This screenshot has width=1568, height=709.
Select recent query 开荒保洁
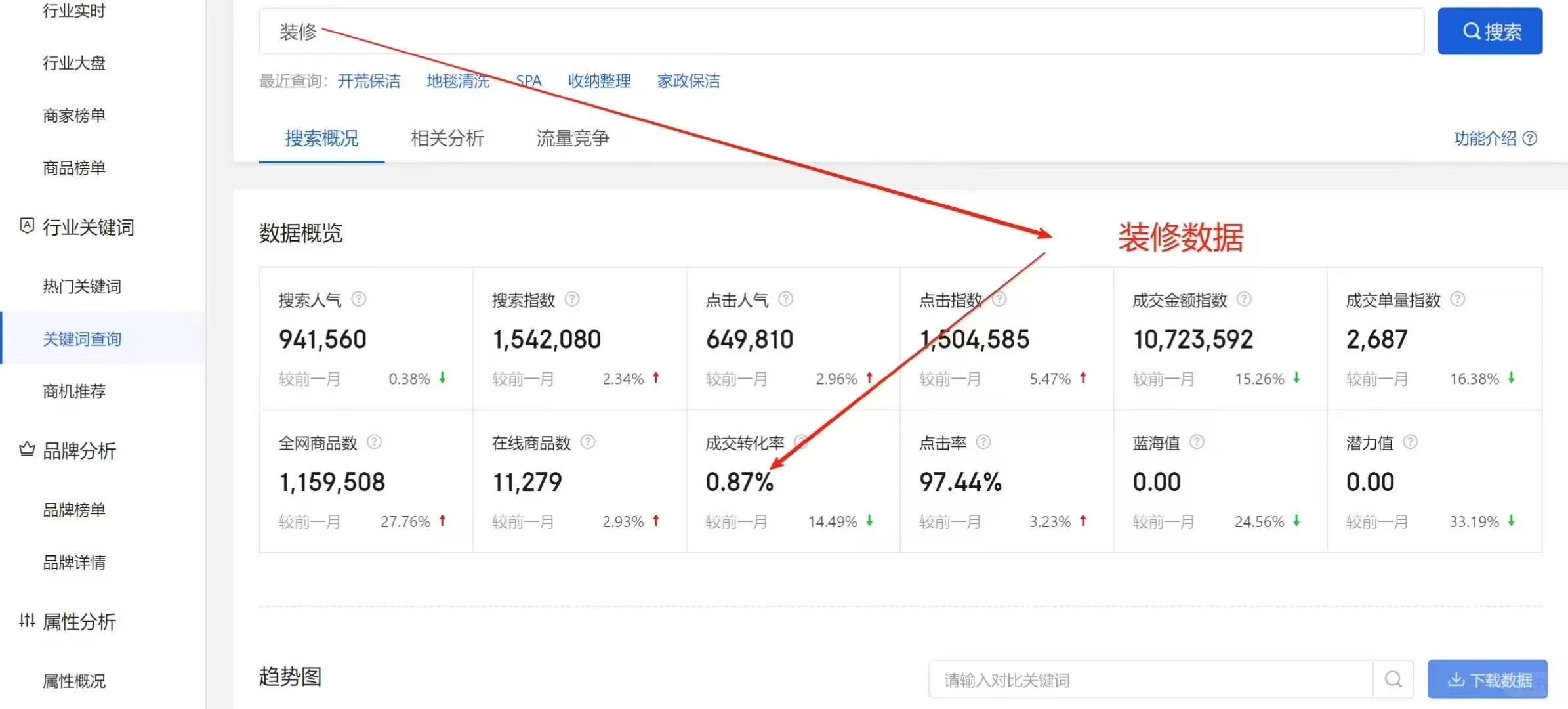pos(369,81)
